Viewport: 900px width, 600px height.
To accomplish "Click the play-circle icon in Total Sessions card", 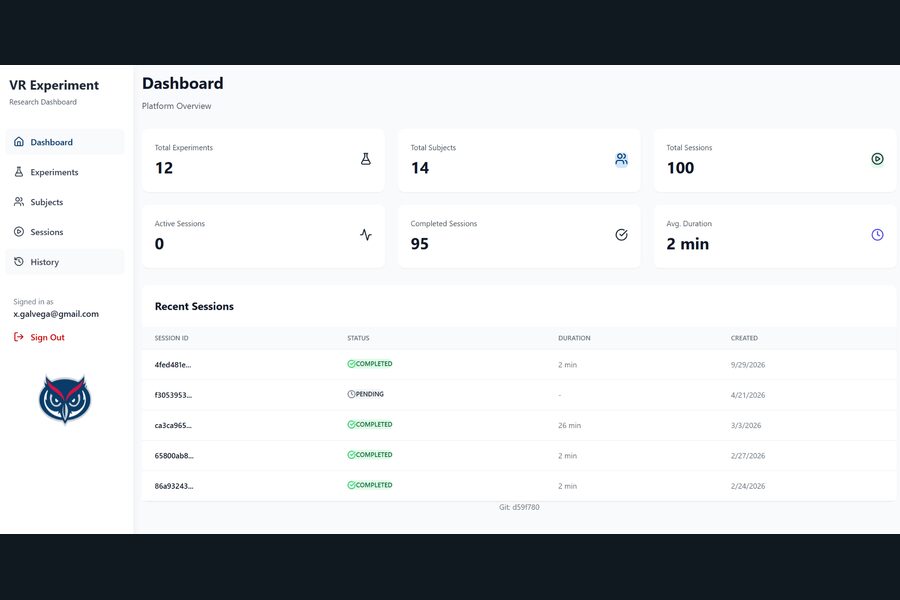I will 877,159.
